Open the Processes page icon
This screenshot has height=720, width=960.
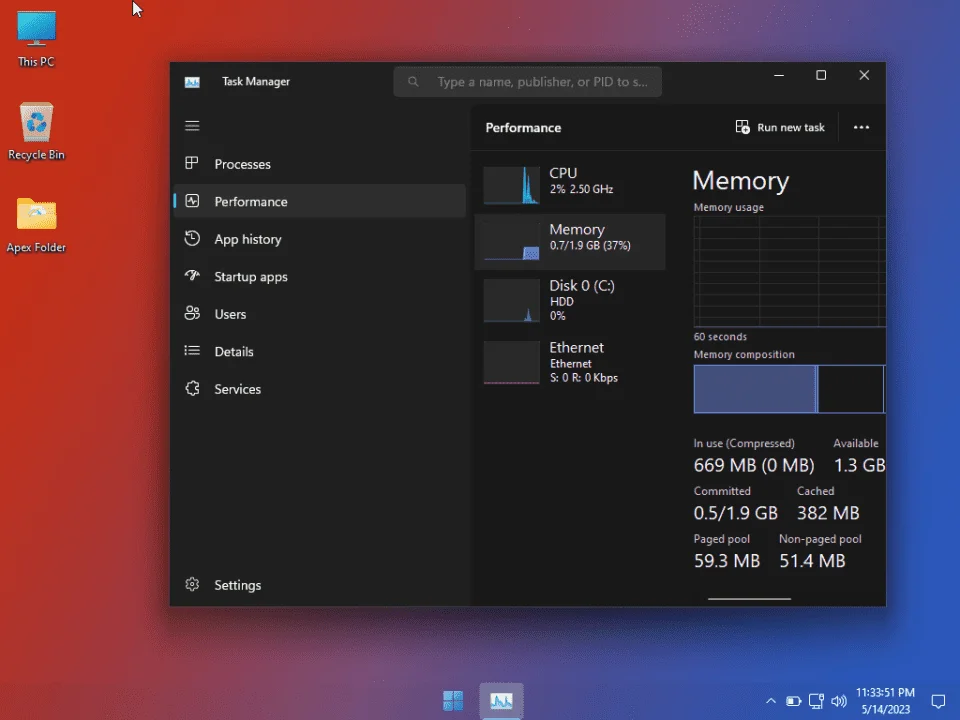(192, 163)
